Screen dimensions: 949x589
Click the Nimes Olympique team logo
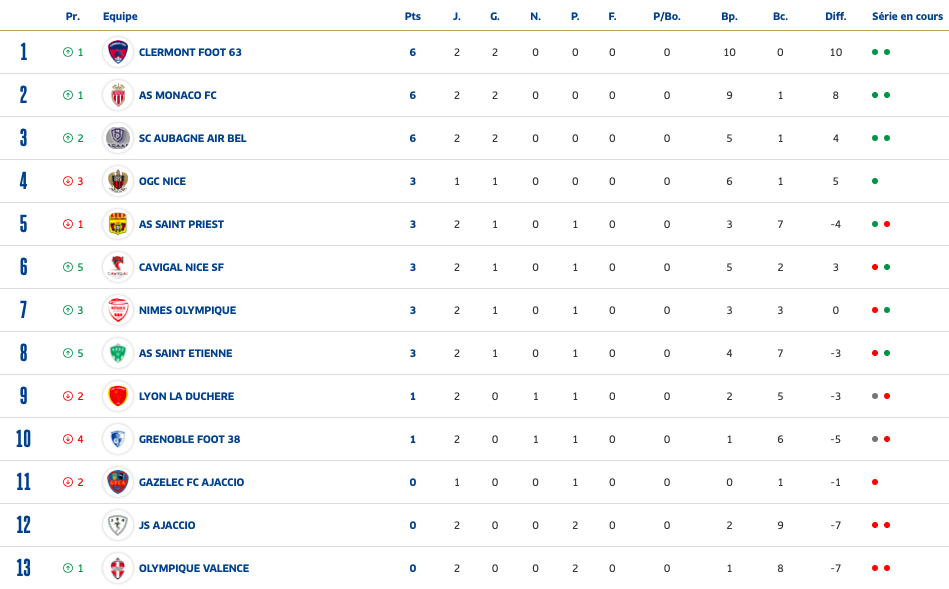118,310
